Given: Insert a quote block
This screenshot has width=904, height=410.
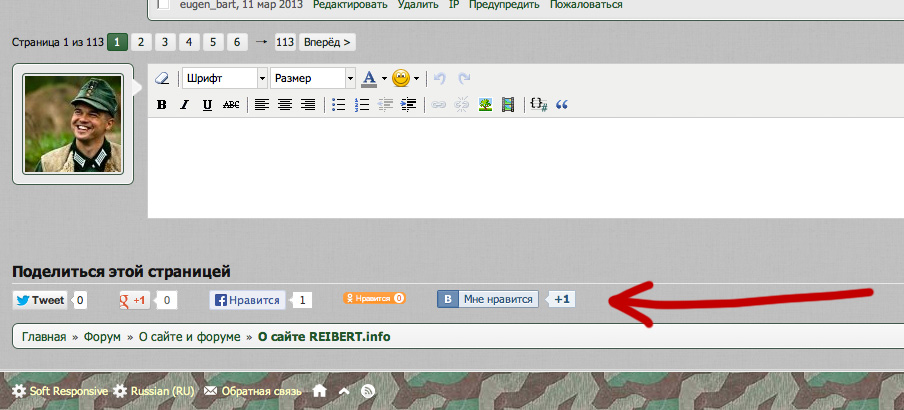Looking at the screenshot, I should (561, 104).
